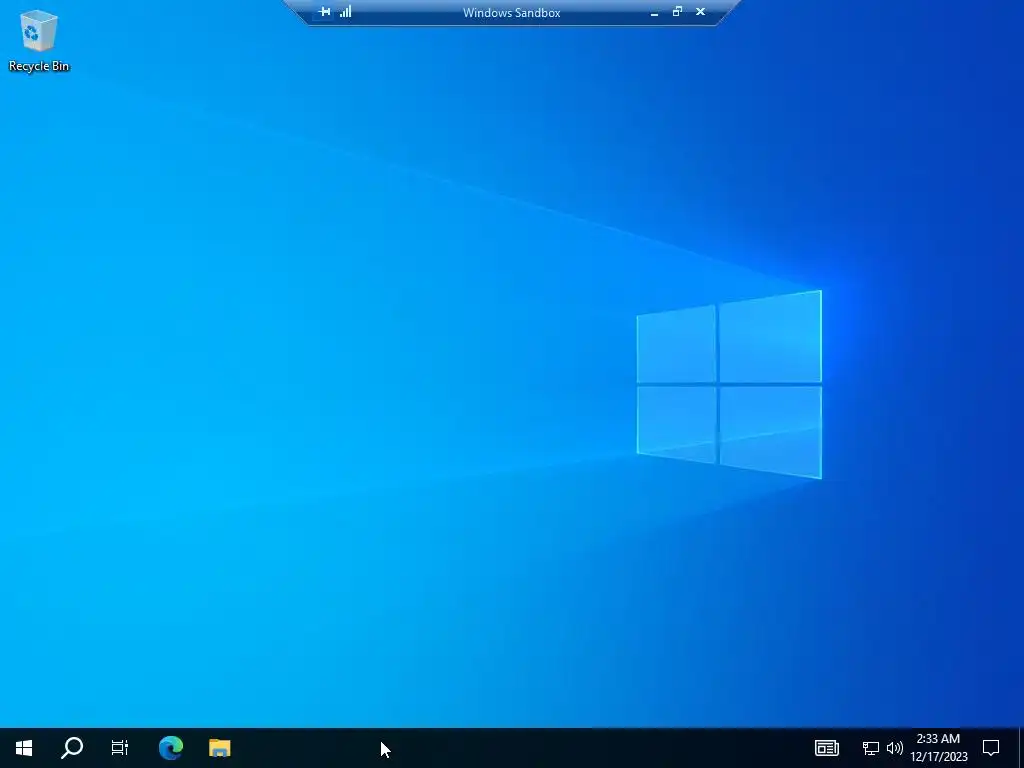Image resolution: width=1024 pixels, height=768 pixels.
Task: Open the volume speaker tray icon
Action: click(895, 748)
